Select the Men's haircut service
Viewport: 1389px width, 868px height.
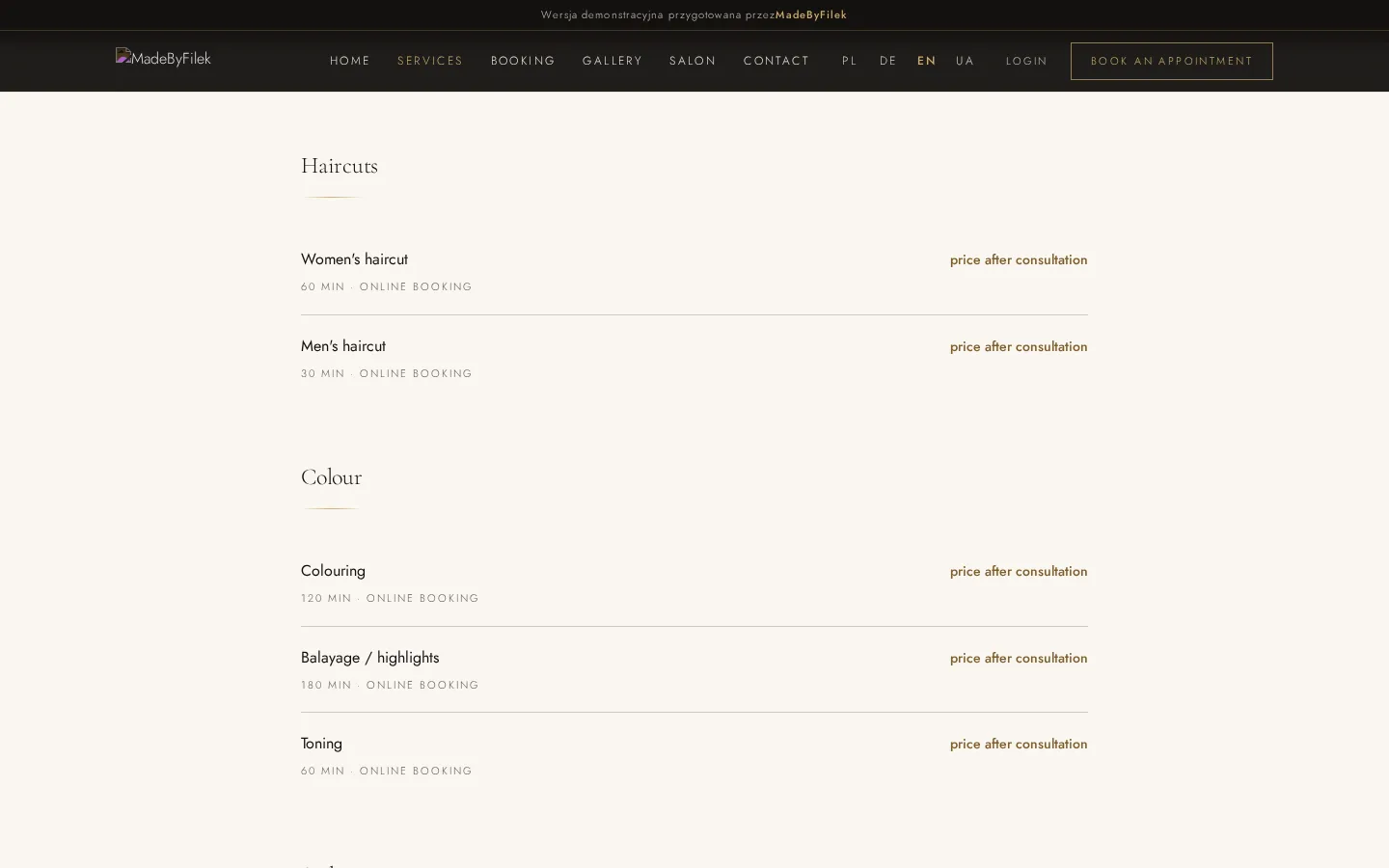694,359
